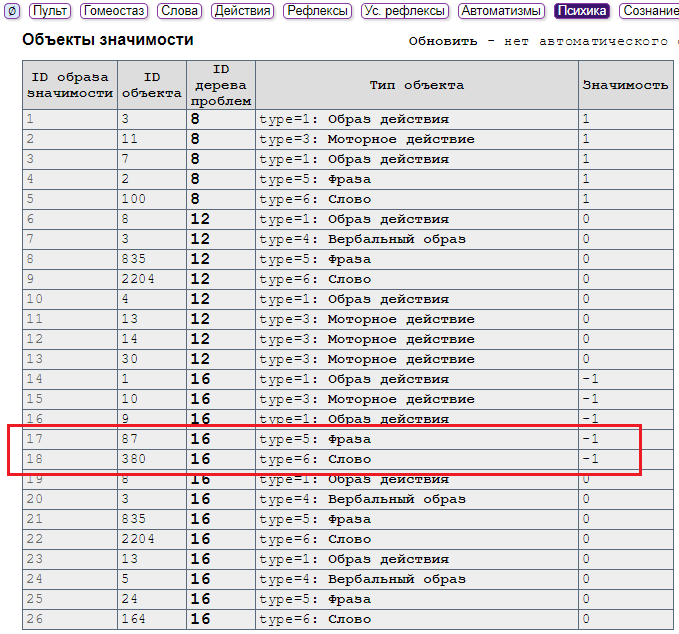Click the "Тип объекта" column header
The image size is (679, 634).
click(x=416, y=85)
